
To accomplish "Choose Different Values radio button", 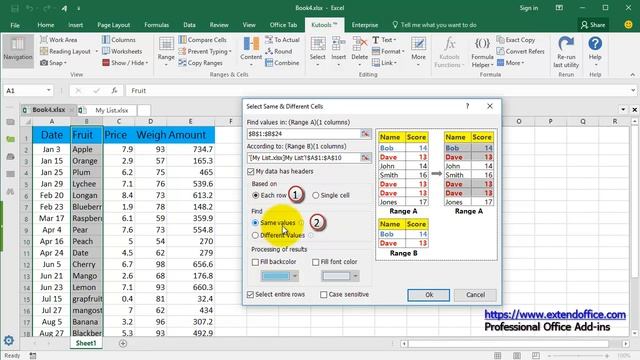I will click(x=255, y=236).
